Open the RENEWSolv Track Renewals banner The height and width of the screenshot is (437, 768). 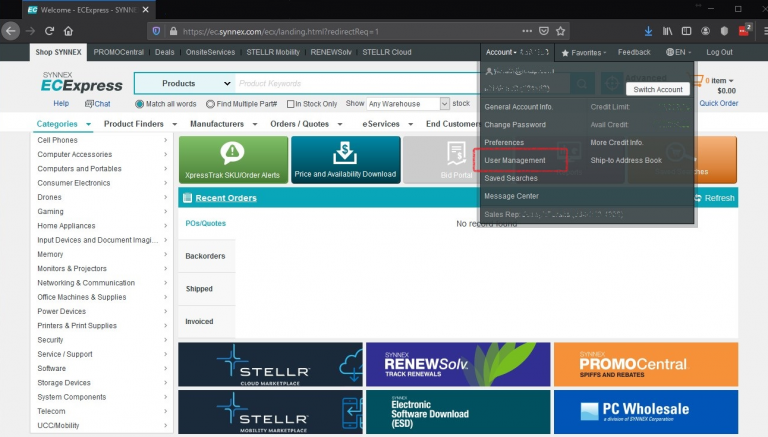[x=458, y=364]
